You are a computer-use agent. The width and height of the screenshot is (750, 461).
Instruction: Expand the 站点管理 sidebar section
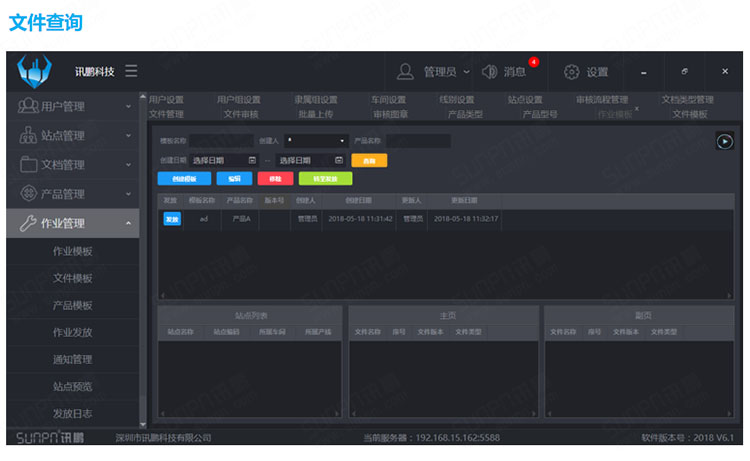click(x=128, y=135)
